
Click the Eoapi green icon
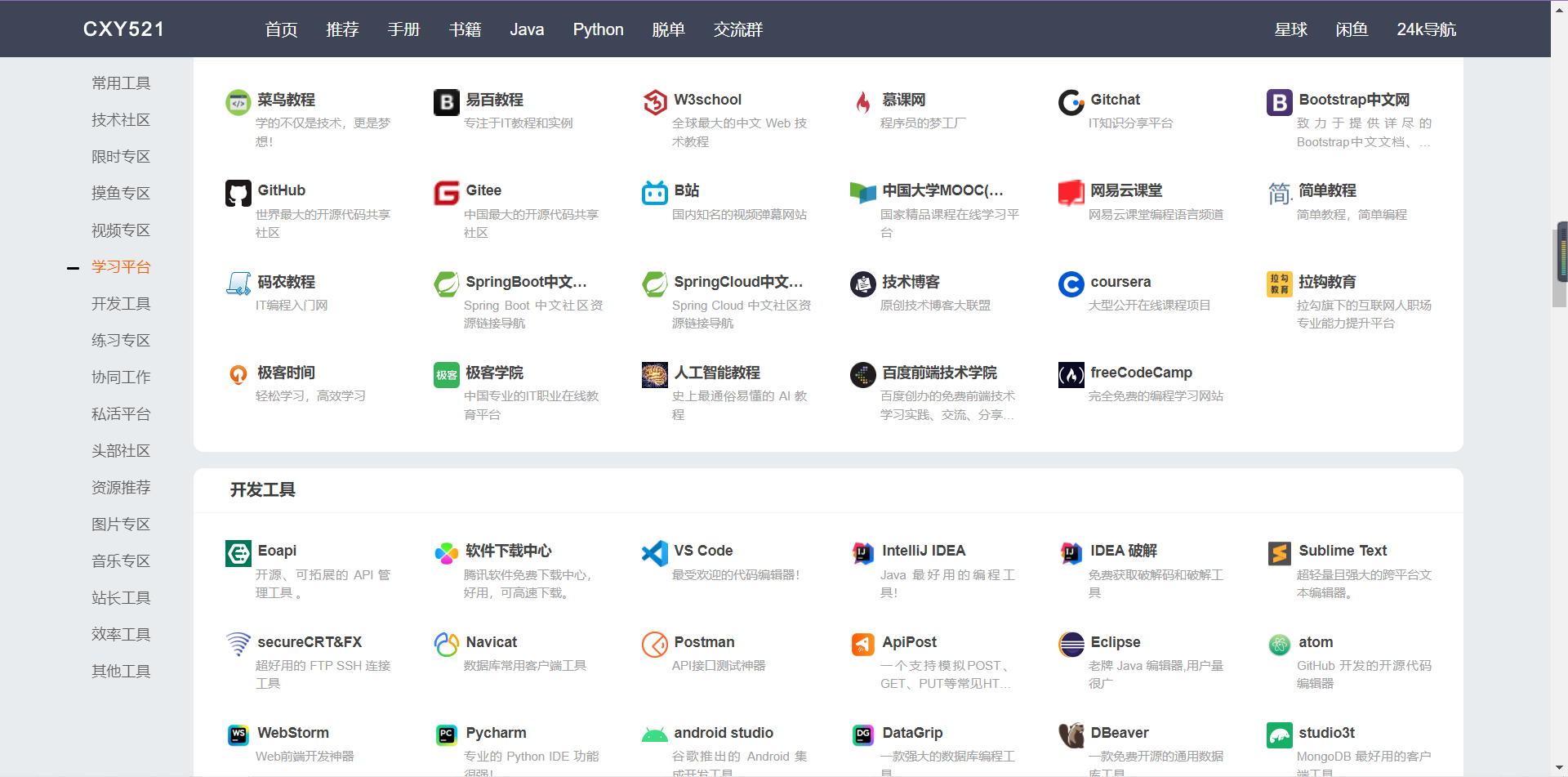tap(238, 553)
